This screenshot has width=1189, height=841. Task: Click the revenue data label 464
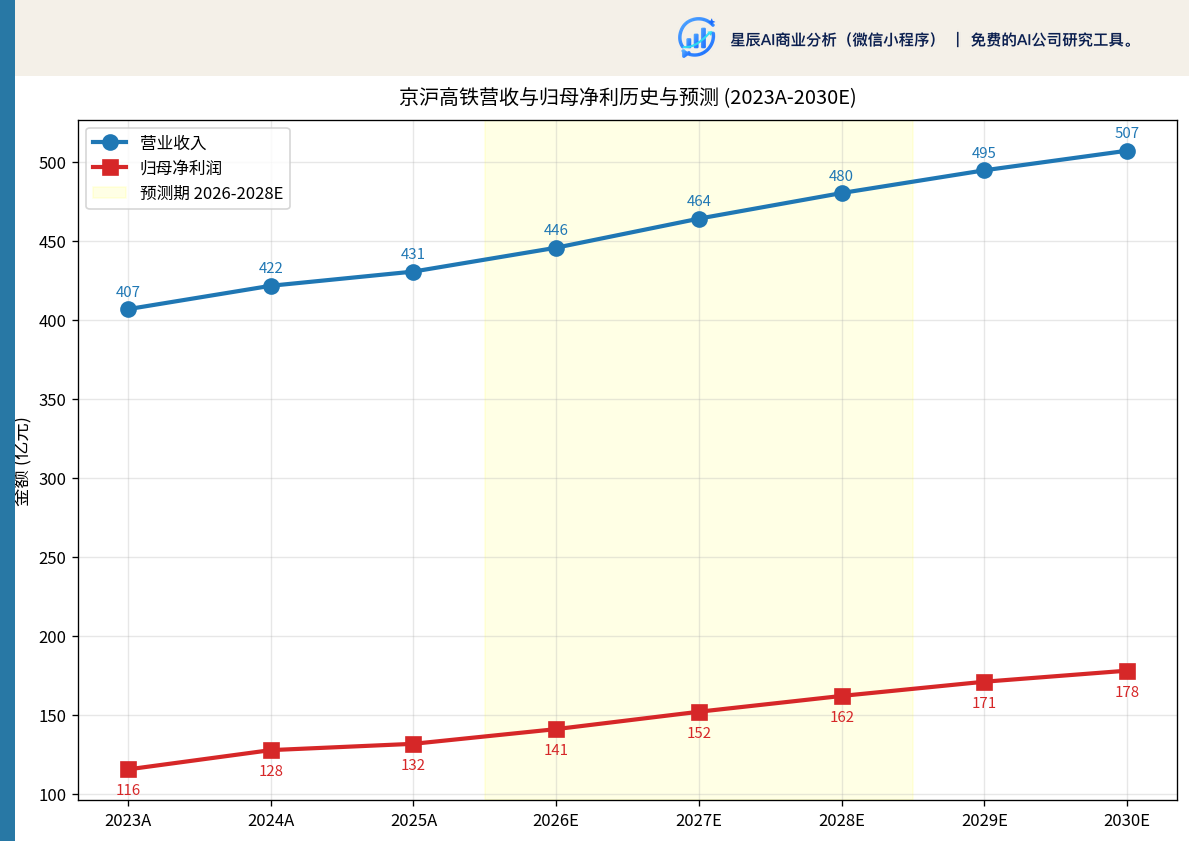[x=698, y=201]
